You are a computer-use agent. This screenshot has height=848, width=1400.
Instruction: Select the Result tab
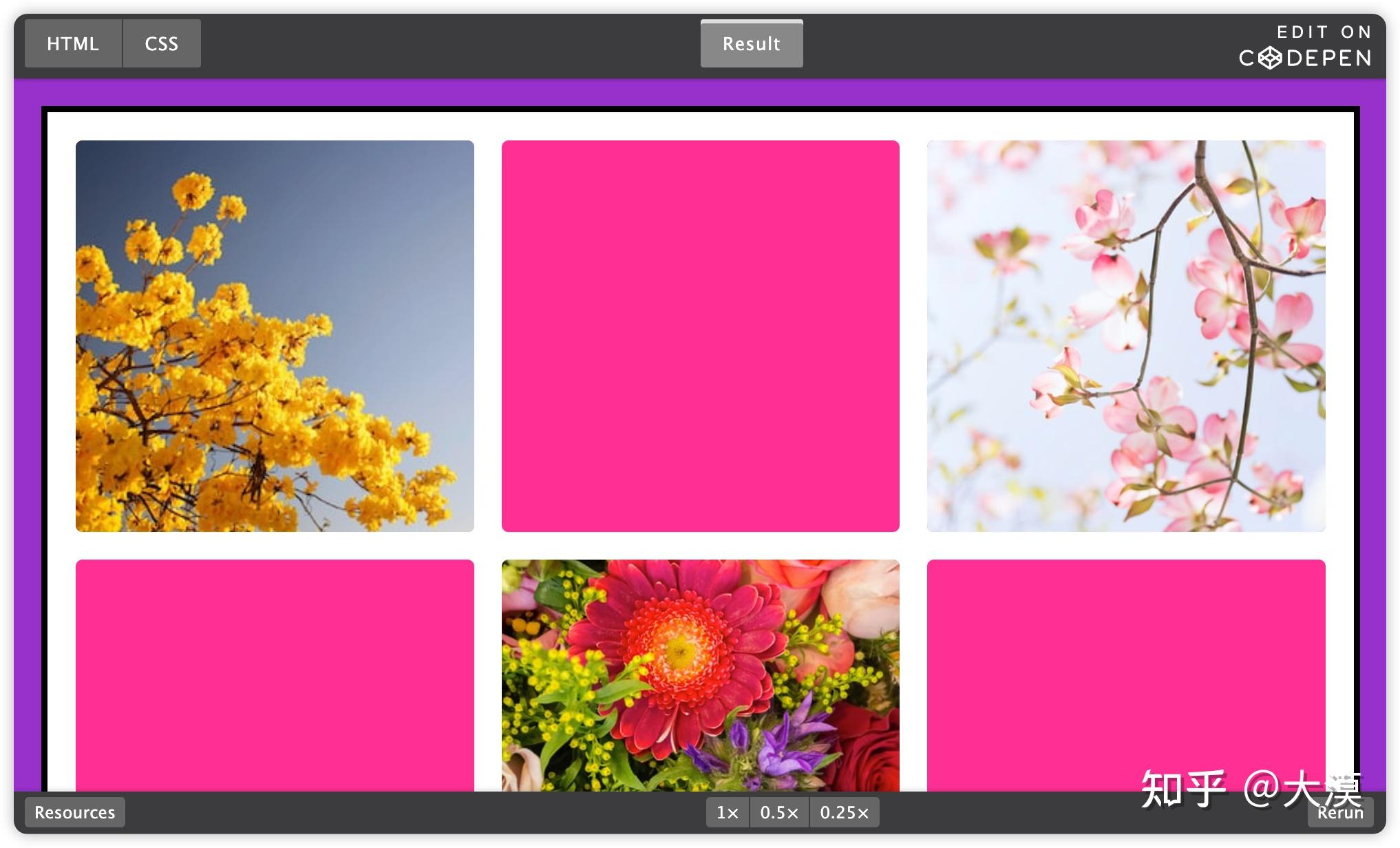(x=751, y=43)
